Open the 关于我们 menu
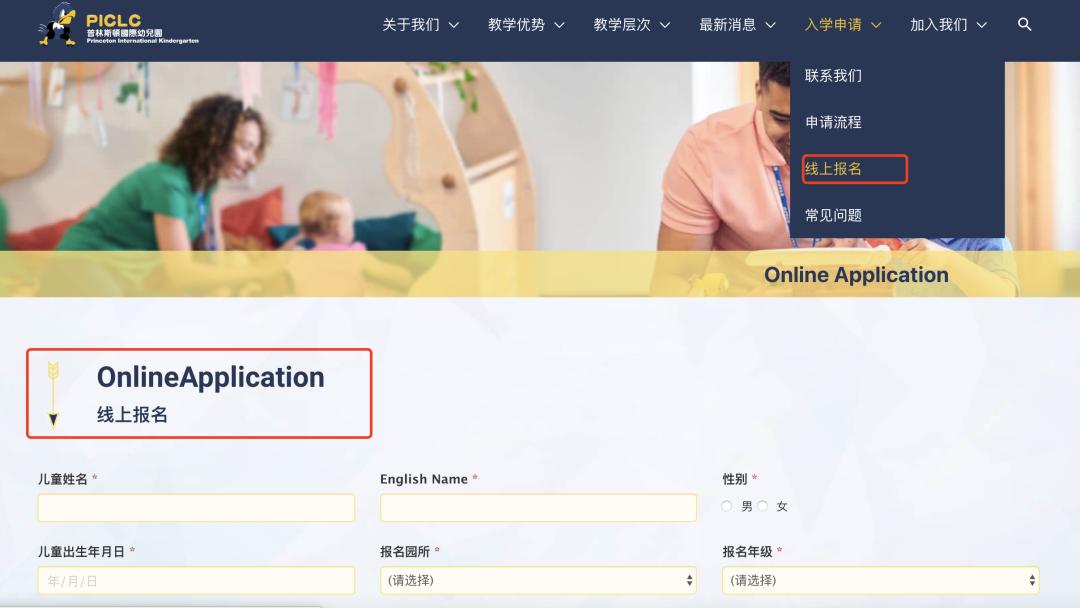The height and width of the screenshot is (608, 1080). 412,24
